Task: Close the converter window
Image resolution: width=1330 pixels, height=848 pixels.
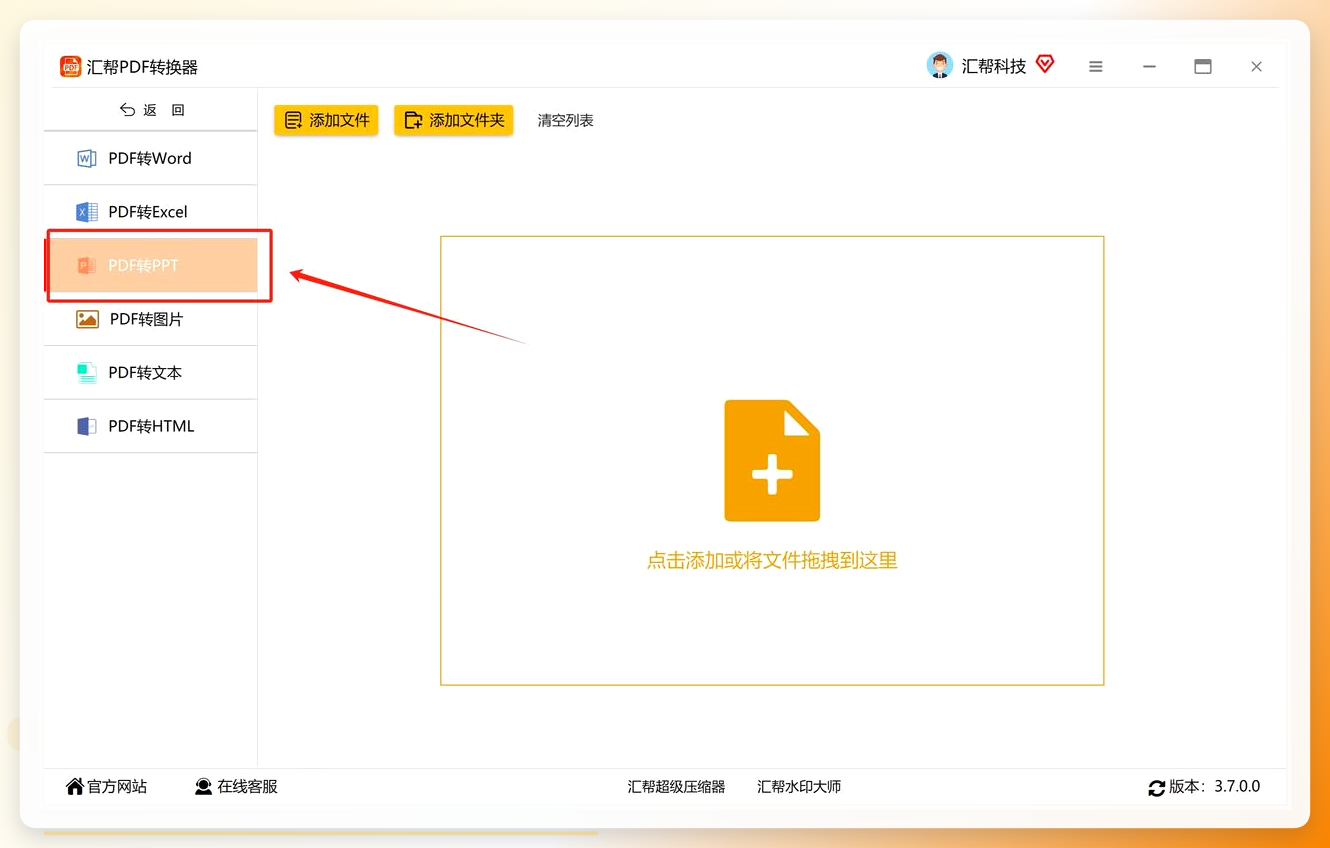Action: [x=1257, y=67]
